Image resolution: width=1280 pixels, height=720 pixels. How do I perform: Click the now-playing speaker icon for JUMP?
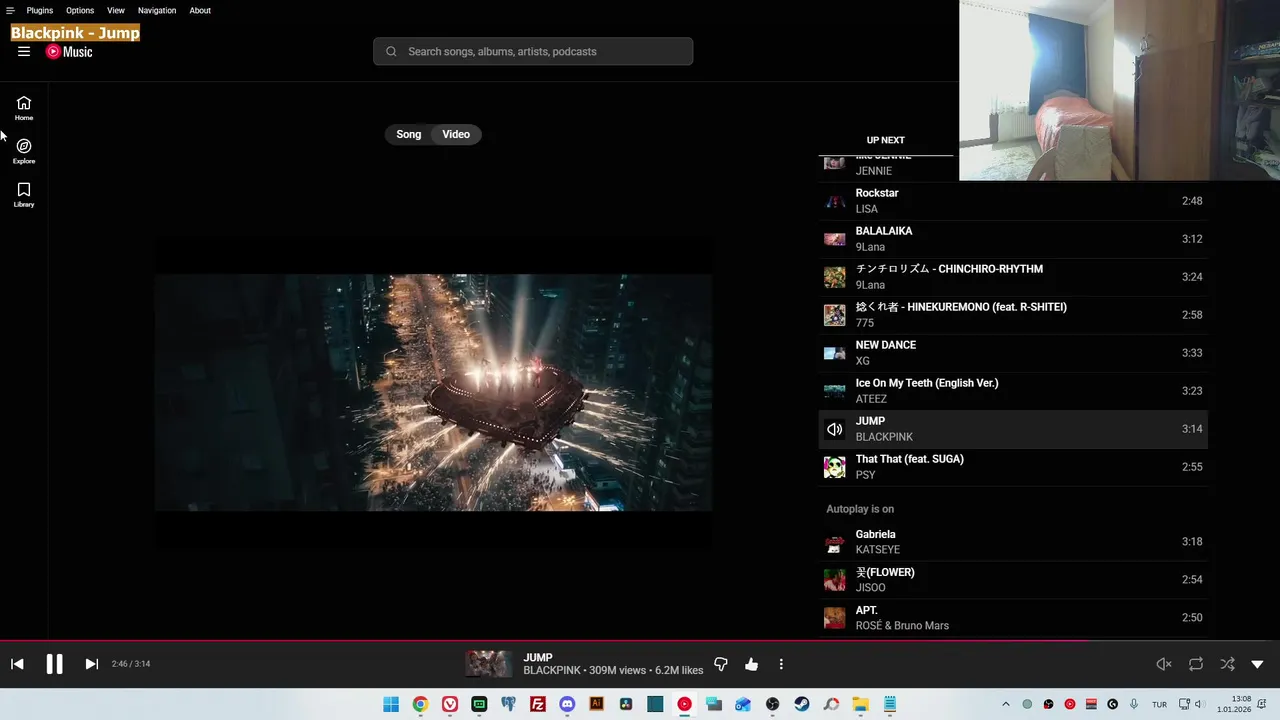coord(834,429)
